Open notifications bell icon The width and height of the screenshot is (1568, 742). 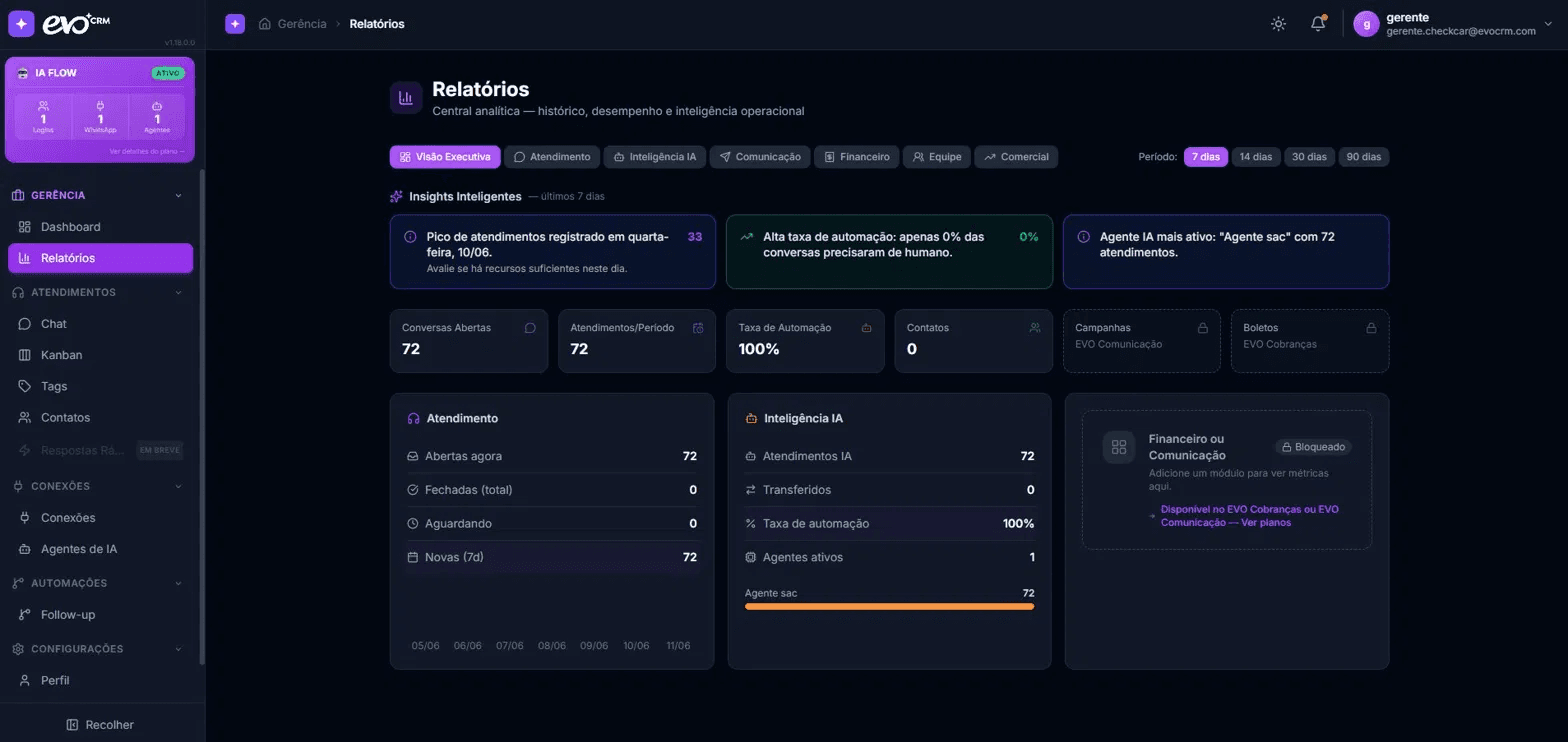[1318, 24]
